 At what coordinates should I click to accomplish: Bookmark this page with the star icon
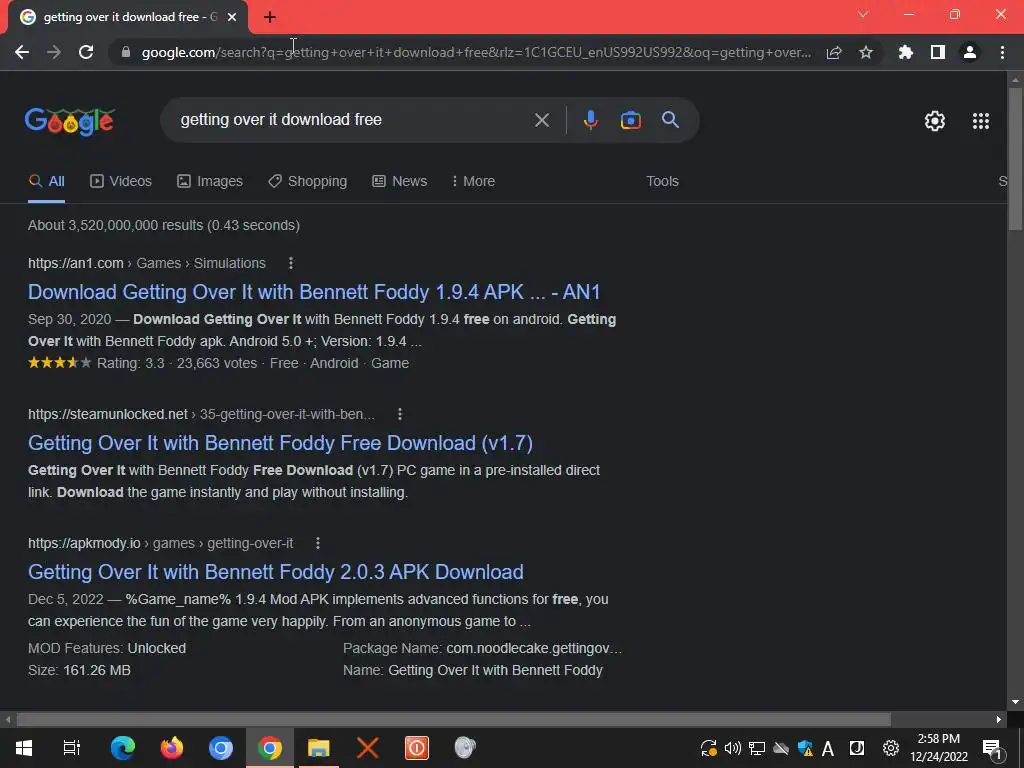click(x=866, y=52)
